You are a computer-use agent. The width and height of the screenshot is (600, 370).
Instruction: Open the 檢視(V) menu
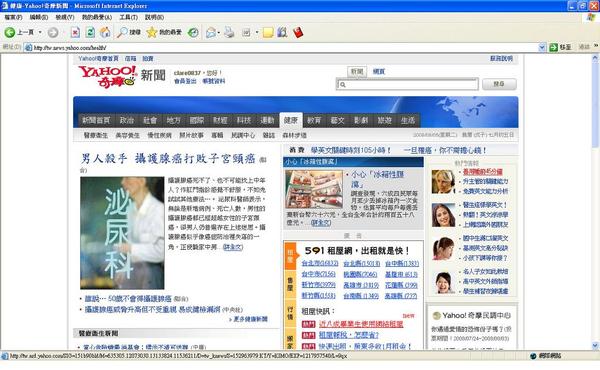click(x=65, y=18)
